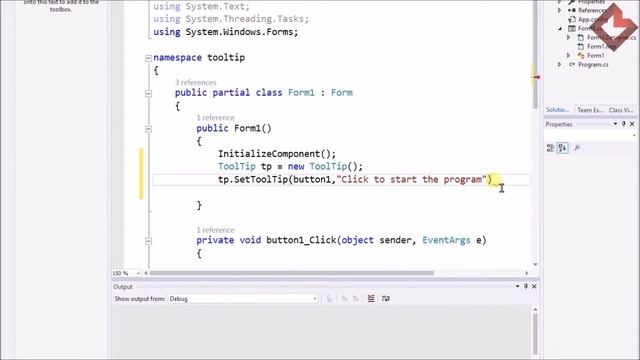This screenshot has height=360, width=640.
Task: Click tp.SetToolTip in the code
Action: [x=253, y=180]
